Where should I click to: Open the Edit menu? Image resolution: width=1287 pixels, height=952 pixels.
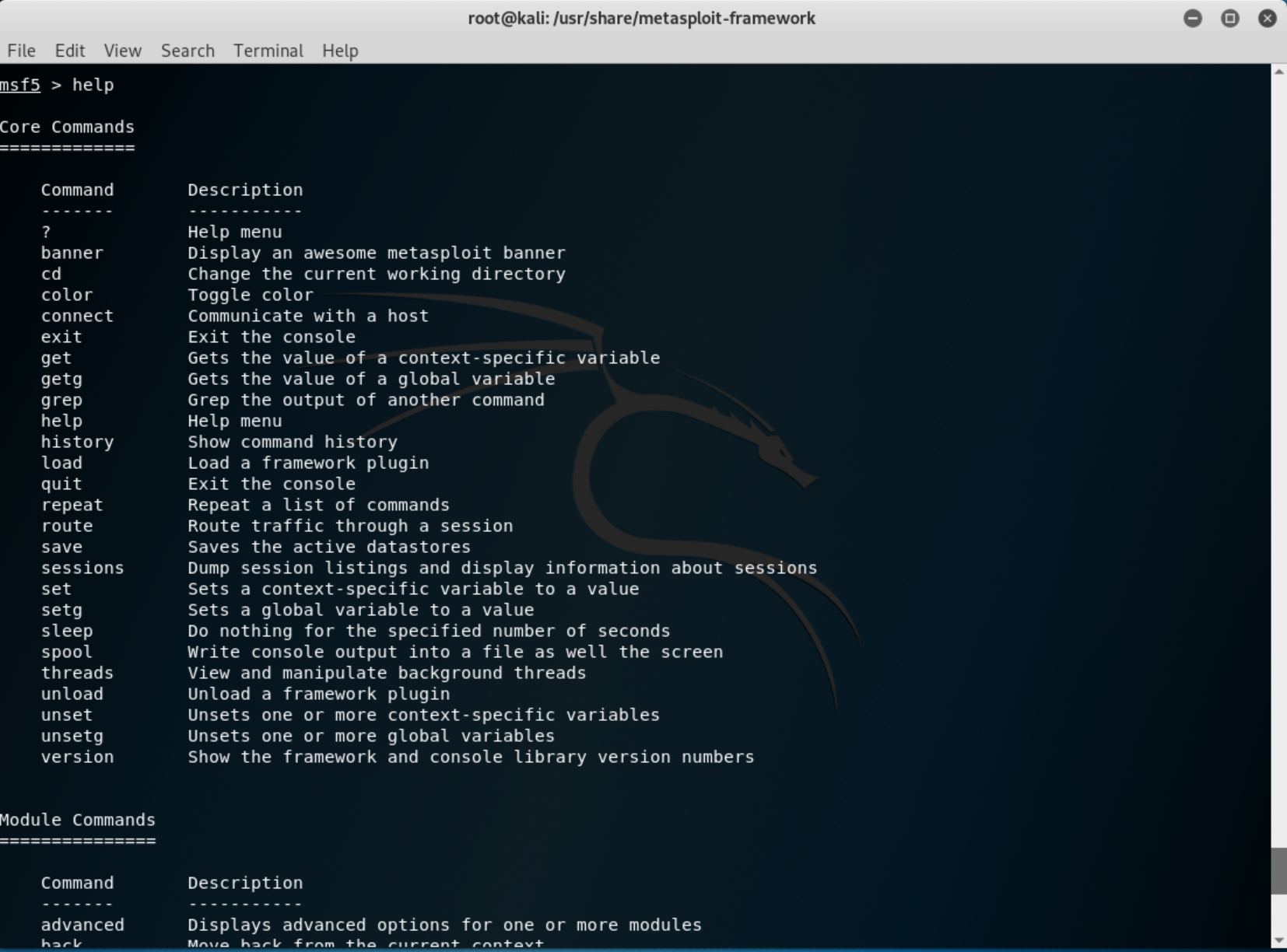(x=69, y=51)
